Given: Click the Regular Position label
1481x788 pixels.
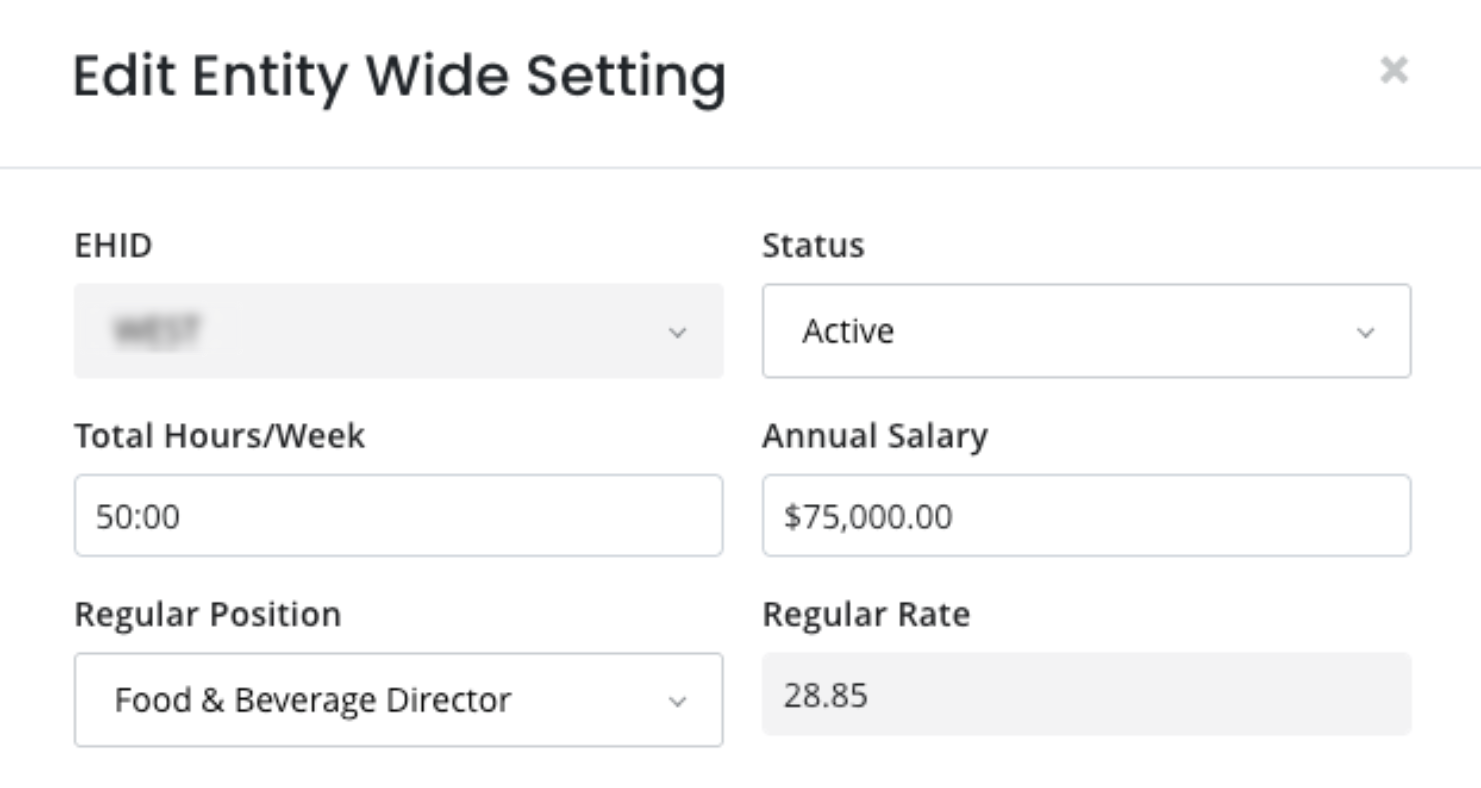Looking at the screenshot, I should coord(207,614).
